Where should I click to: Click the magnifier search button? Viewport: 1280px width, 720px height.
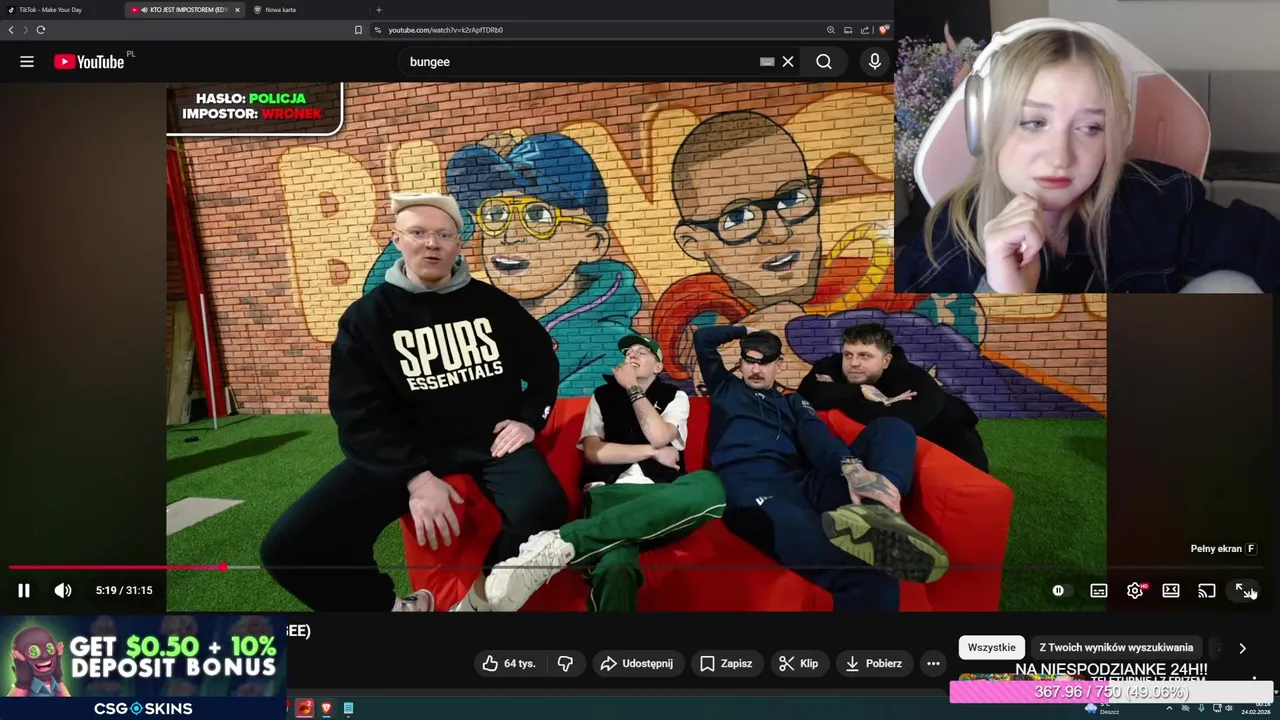pyautogui.click(x=824, y=62)
